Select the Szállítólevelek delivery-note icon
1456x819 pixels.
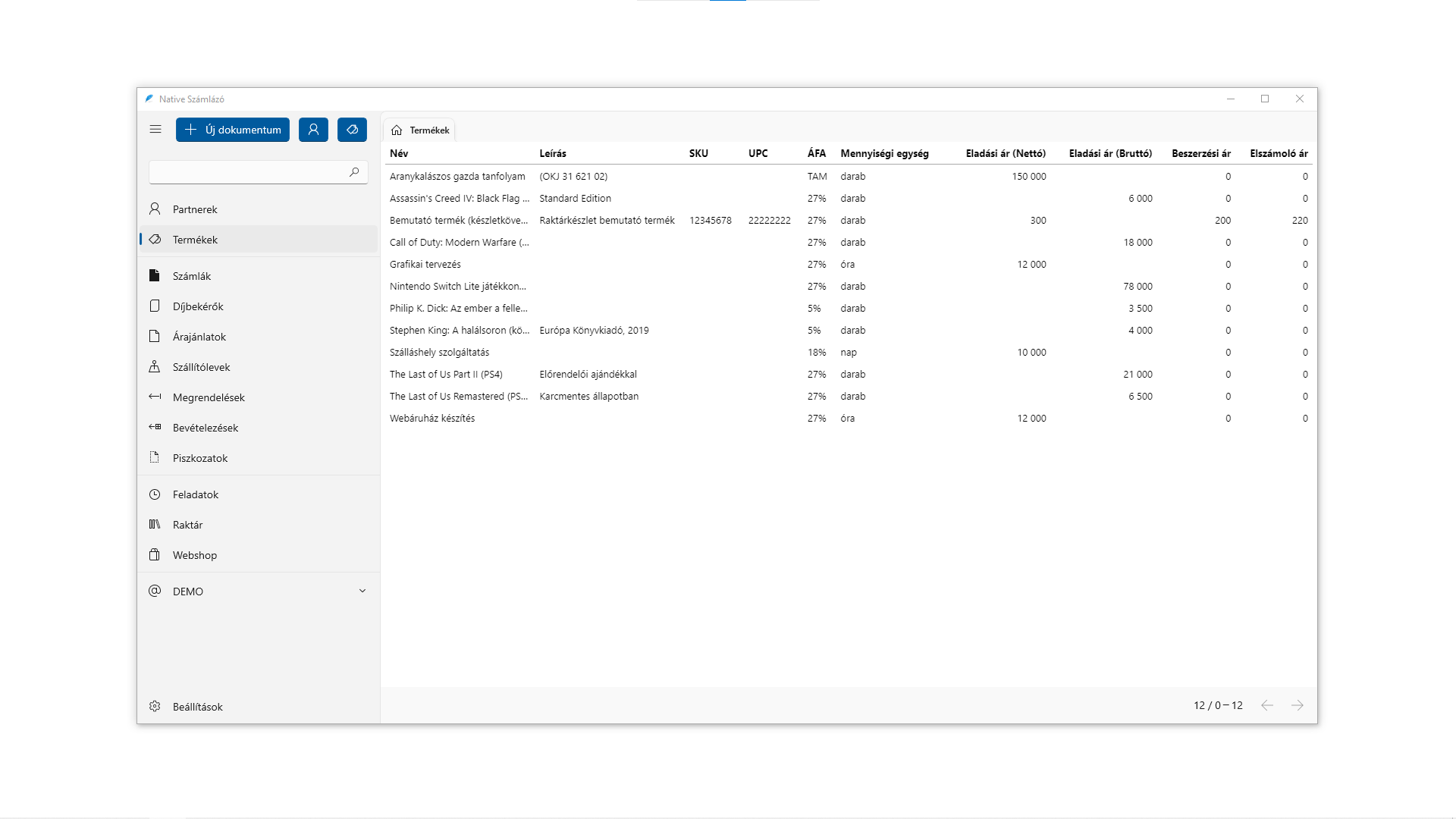(155, 366)
